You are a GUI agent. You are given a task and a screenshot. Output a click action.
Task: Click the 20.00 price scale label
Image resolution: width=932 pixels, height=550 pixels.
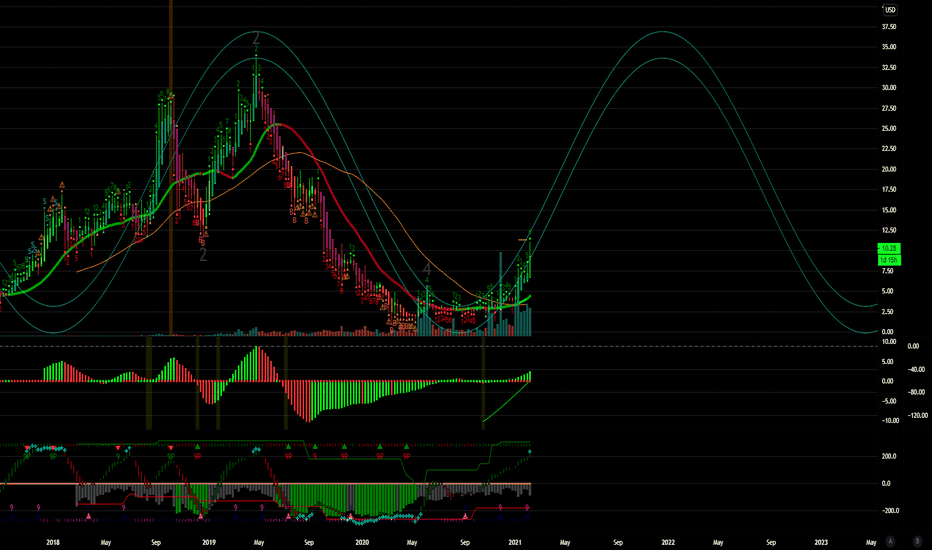click(x=889, y=169)
